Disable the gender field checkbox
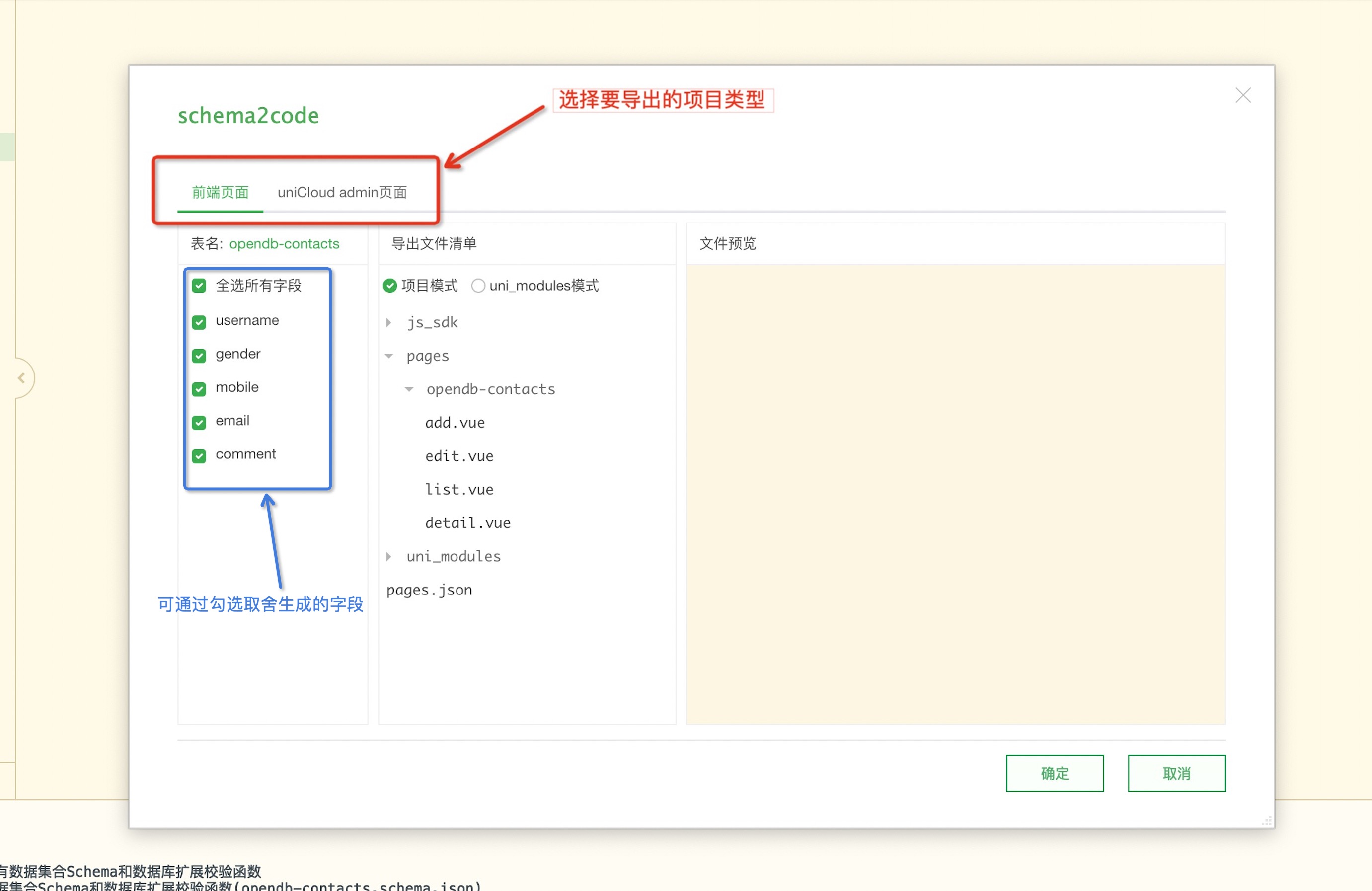The width and height of the screenshot is (1372, 891). 199,355
